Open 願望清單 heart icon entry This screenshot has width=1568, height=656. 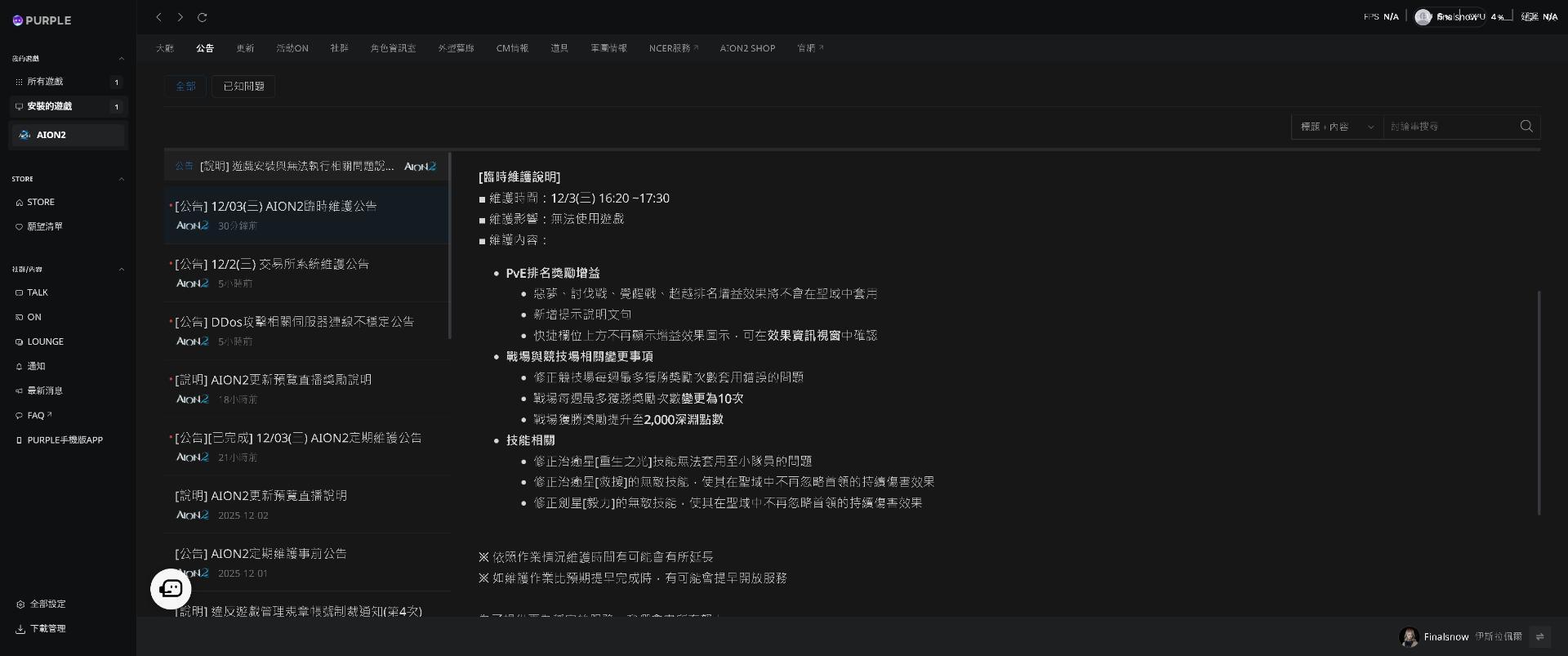[x=39, y=226]
